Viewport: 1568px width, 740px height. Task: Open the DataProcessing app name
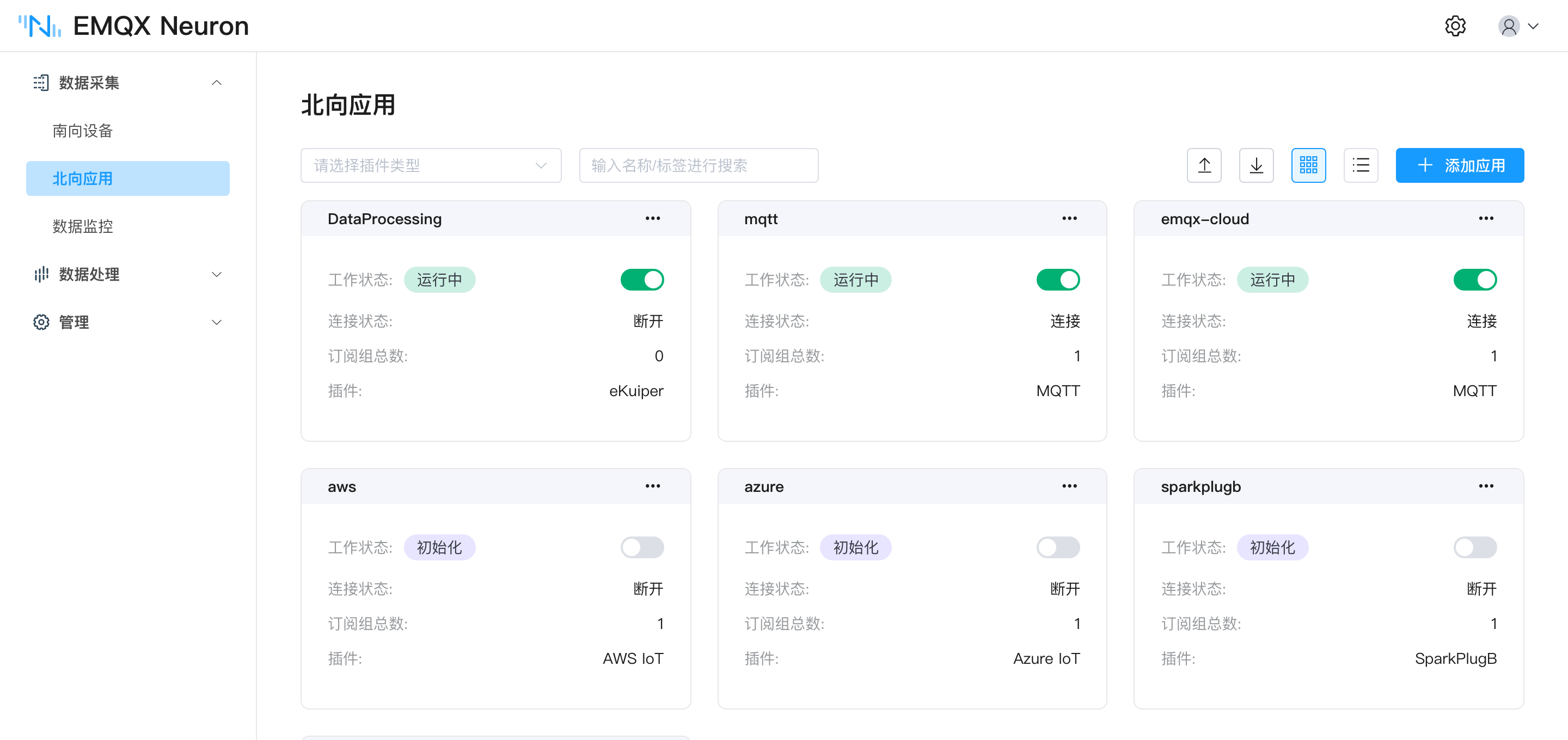coord(385,219)
